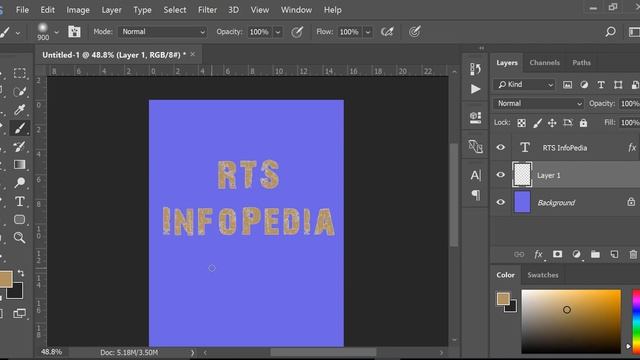Open the History panel icon

click(475, 69)
